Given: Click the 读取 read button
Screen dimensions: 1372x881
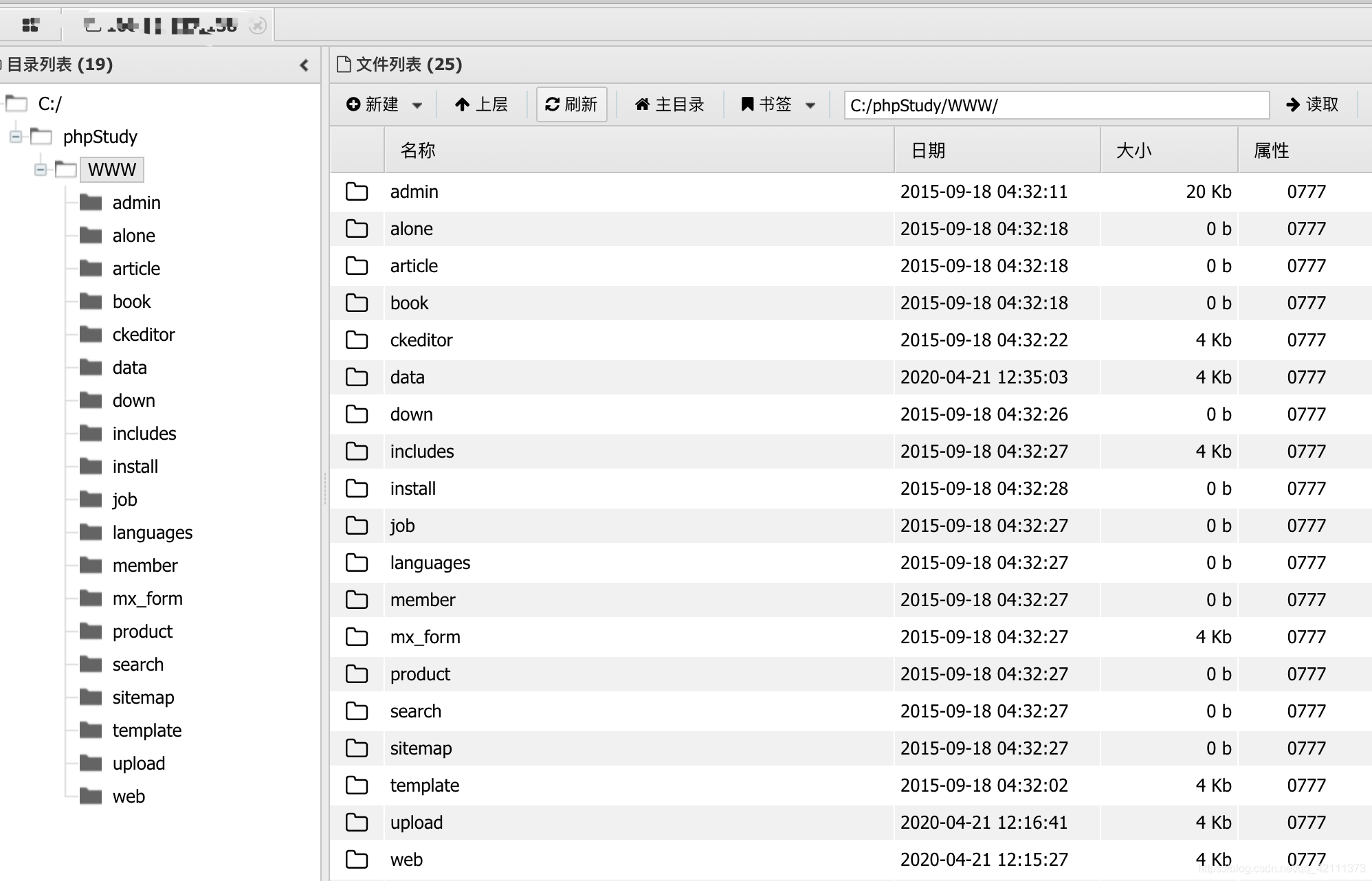Looking at the screenshot, I should click(1312, 104).
